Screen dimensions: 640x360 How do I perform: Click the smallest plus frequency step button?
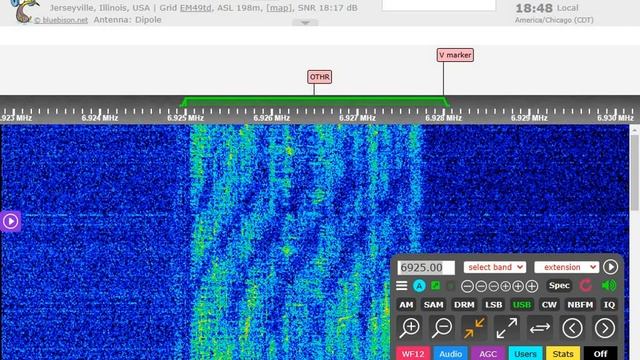pyautogui.click(x=505, y=286)
